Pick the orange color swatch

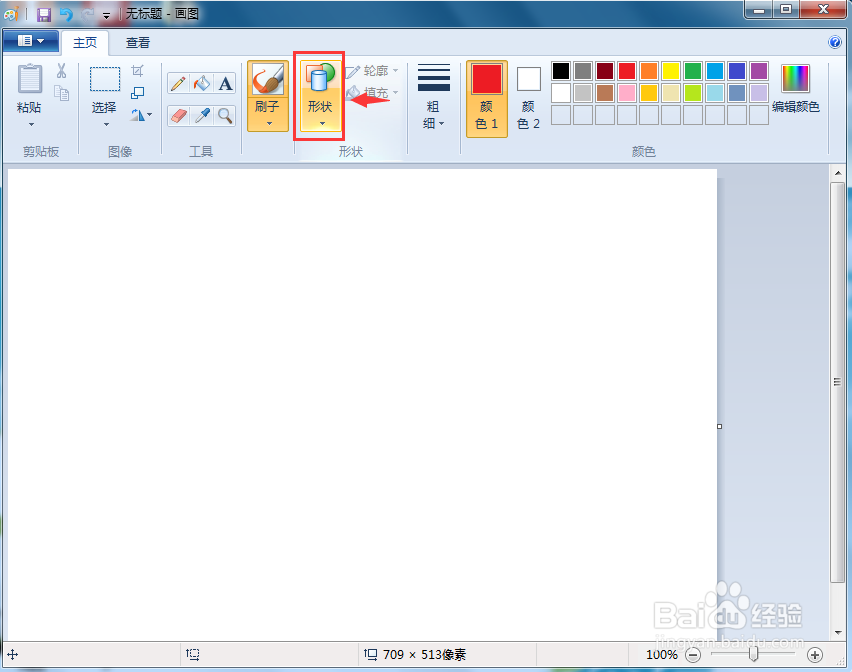(649, 71)
